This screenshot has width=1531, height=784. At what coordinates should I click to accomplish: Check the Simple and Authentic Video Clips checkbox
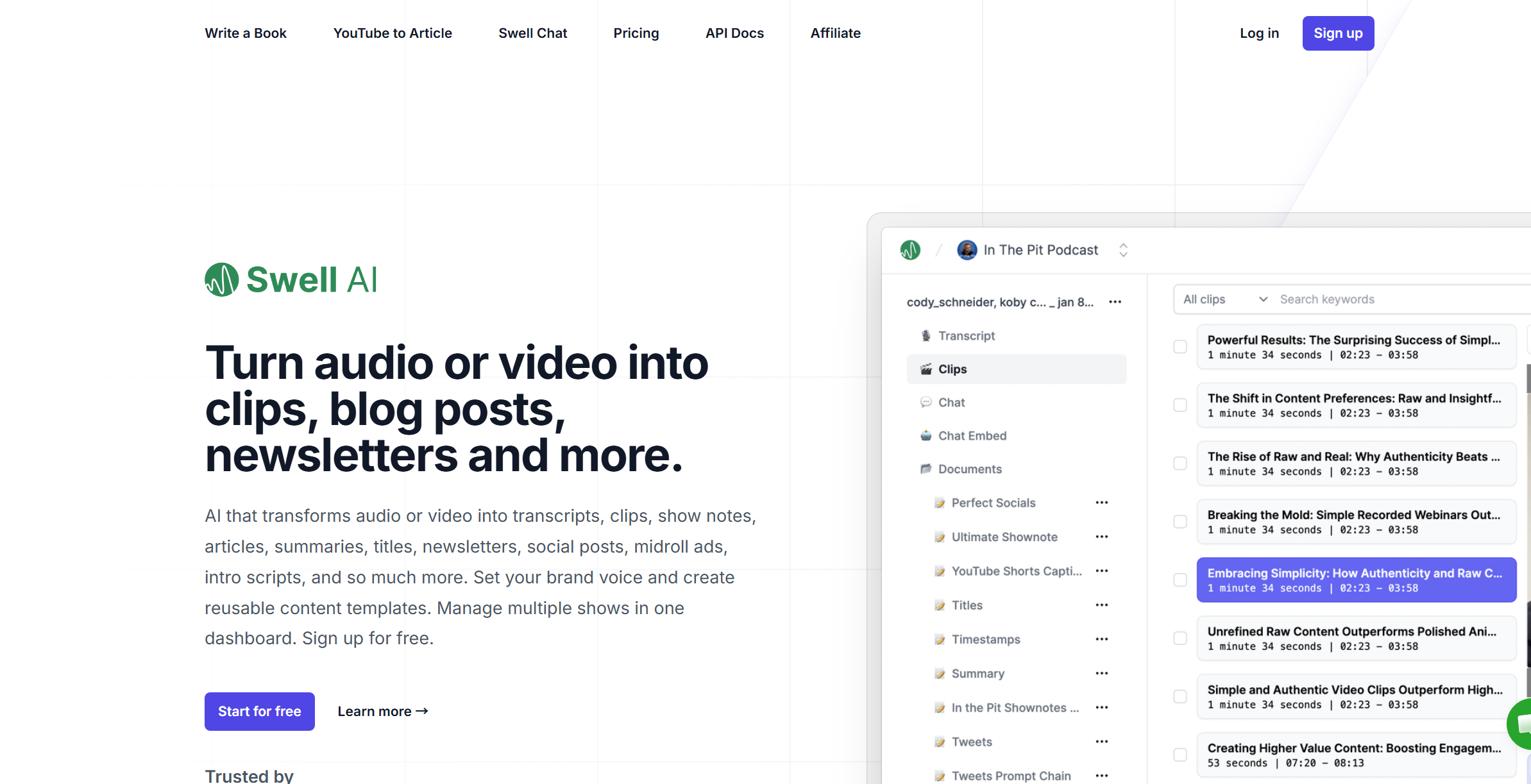click(x=1180, y=697)
